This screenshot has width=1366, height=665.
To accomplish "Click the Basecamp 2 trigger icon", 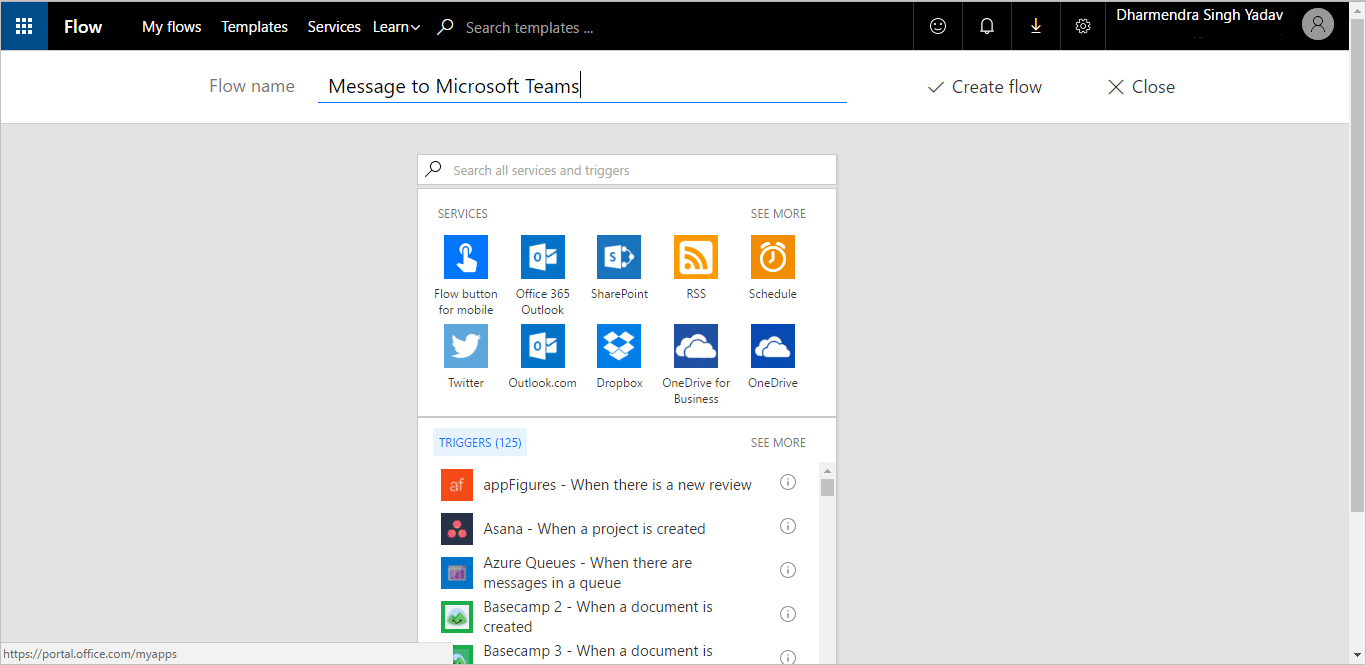I will point(457,617).
